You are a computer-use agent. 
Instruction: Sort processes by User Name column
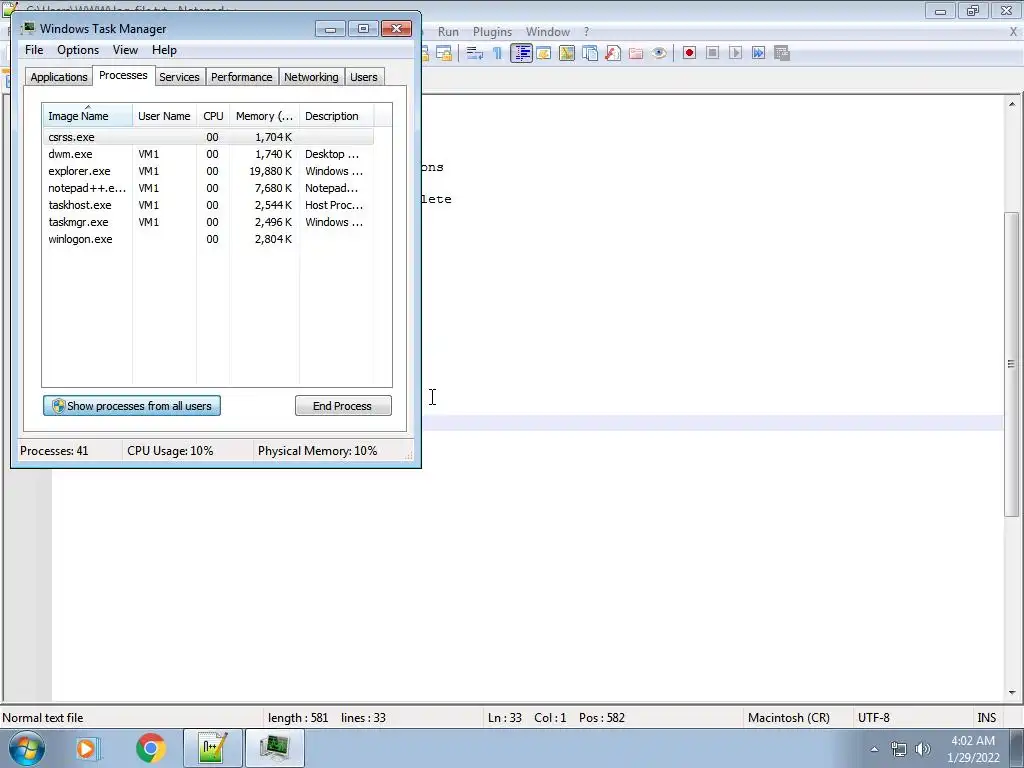(164, 116)
